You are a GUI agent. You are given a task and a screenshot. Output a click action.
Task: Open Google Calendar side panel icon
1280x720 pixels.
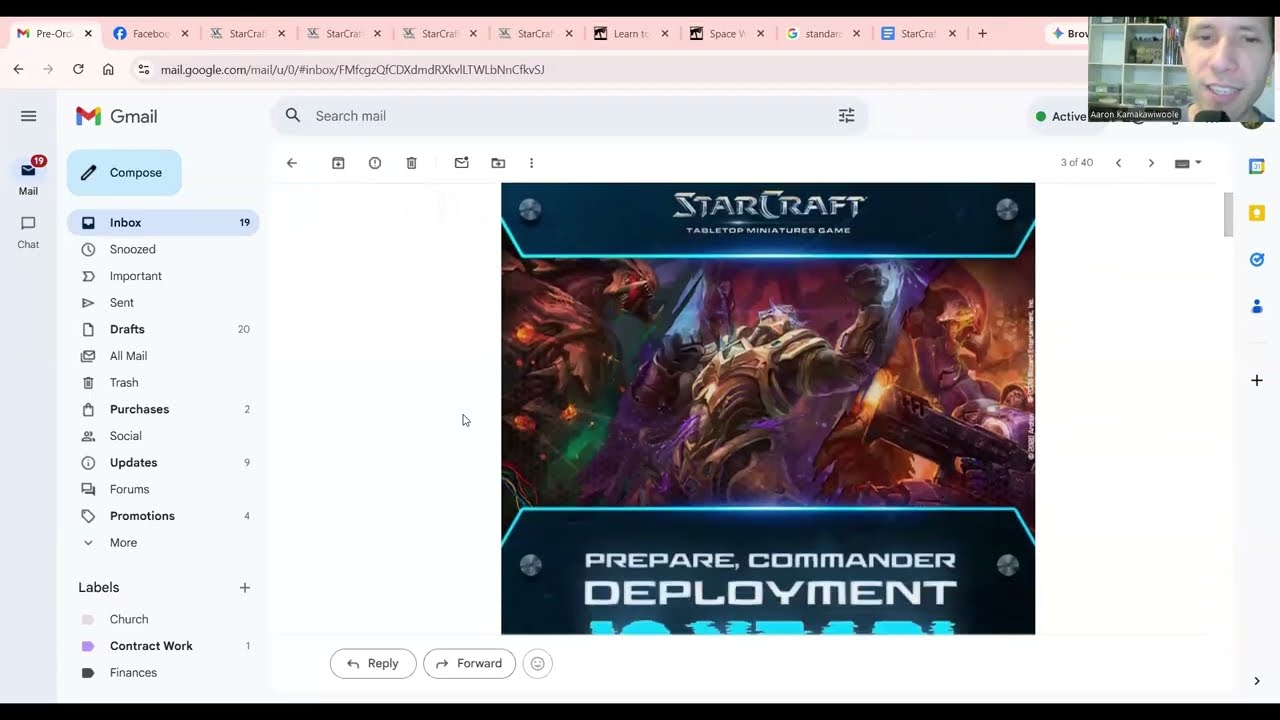[x=1257, y=166]
